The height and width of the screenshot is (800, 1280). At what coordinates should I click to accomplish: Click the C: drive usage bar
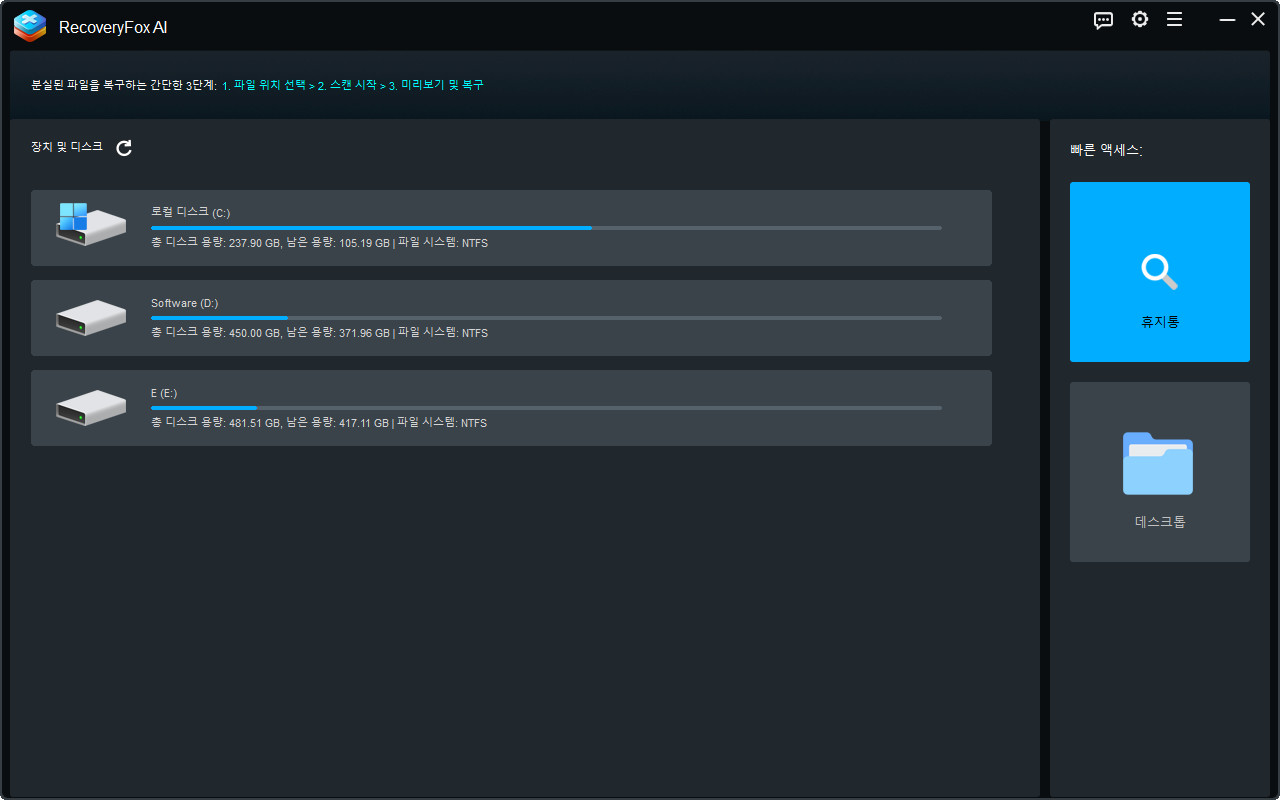545,228
